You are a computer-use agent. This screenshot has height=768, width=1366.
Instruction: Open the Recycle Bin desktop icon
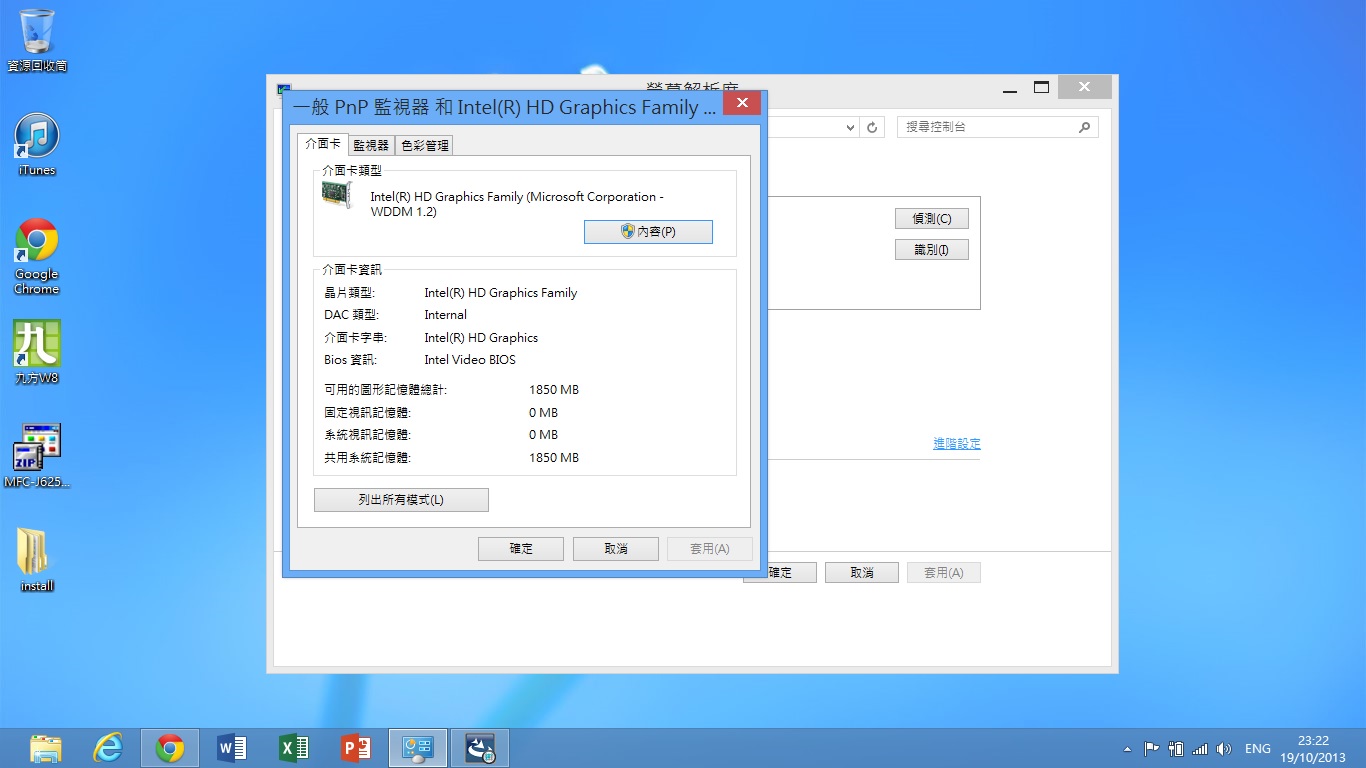click(x=37, y=41)
